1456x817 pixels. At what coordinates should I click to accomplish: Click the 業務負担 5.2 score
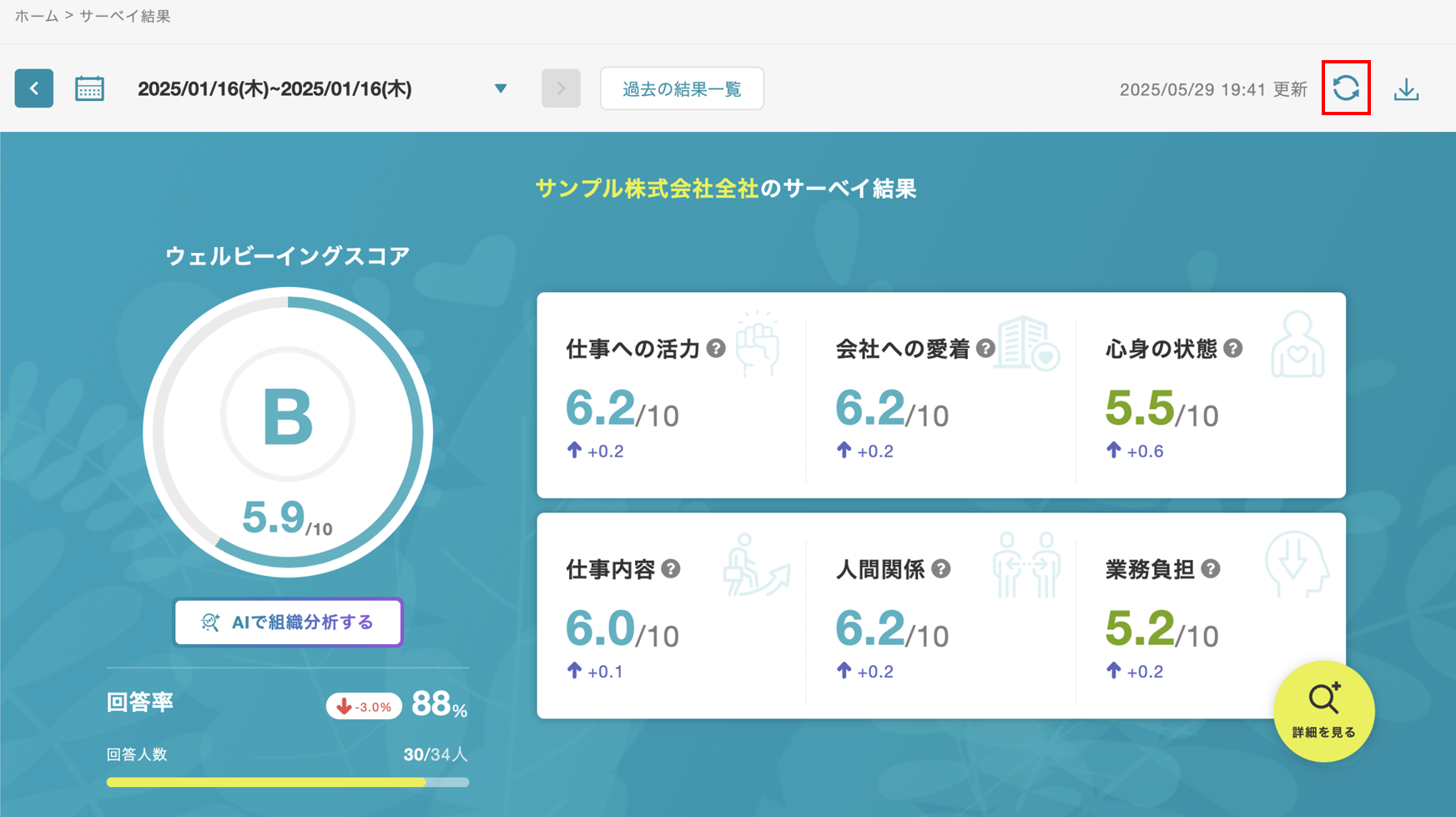coord(1140,629)
